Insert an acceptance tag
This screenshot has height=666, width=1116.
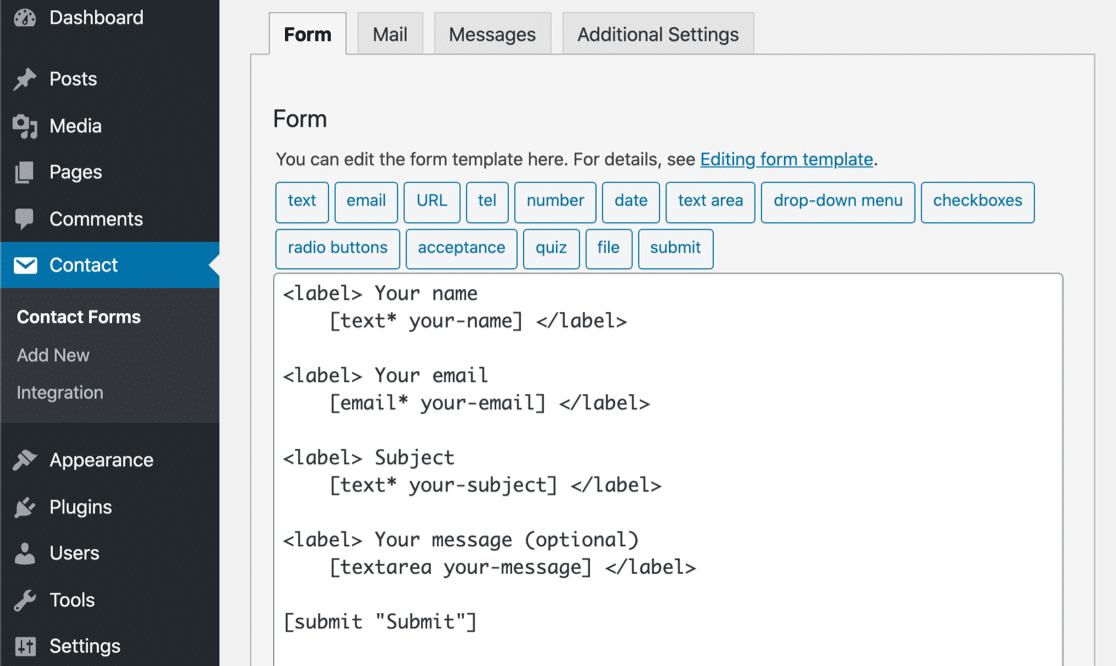coord(461,249)
